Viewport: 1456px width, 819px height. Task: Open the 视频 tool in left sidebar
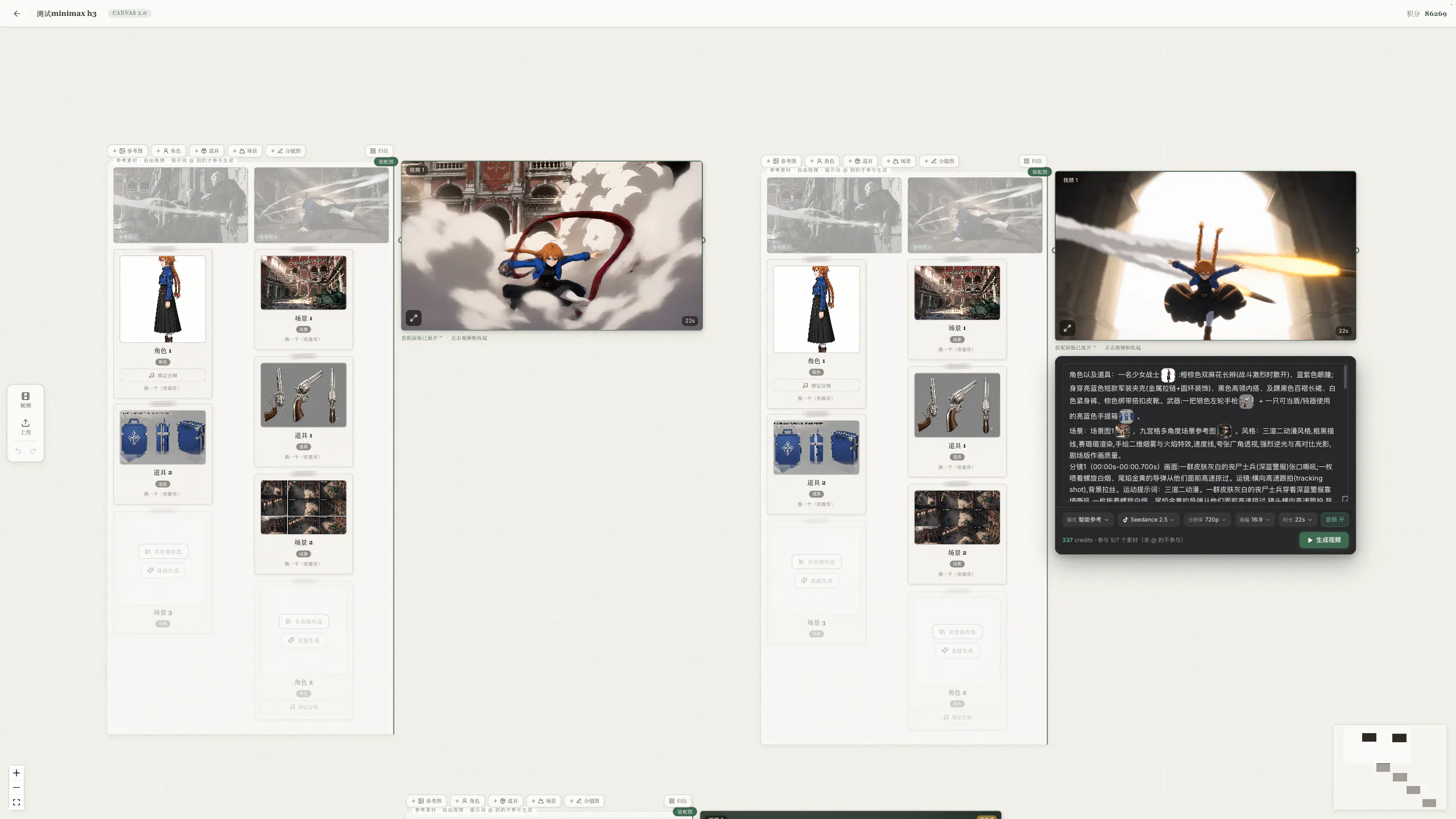[x=26, y=400]
